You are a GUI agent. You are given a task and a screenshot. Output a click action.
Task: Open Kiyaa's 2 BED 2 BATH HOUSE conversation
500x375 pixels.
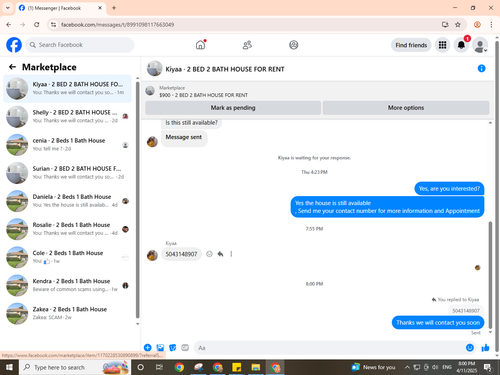pos(68,88)
